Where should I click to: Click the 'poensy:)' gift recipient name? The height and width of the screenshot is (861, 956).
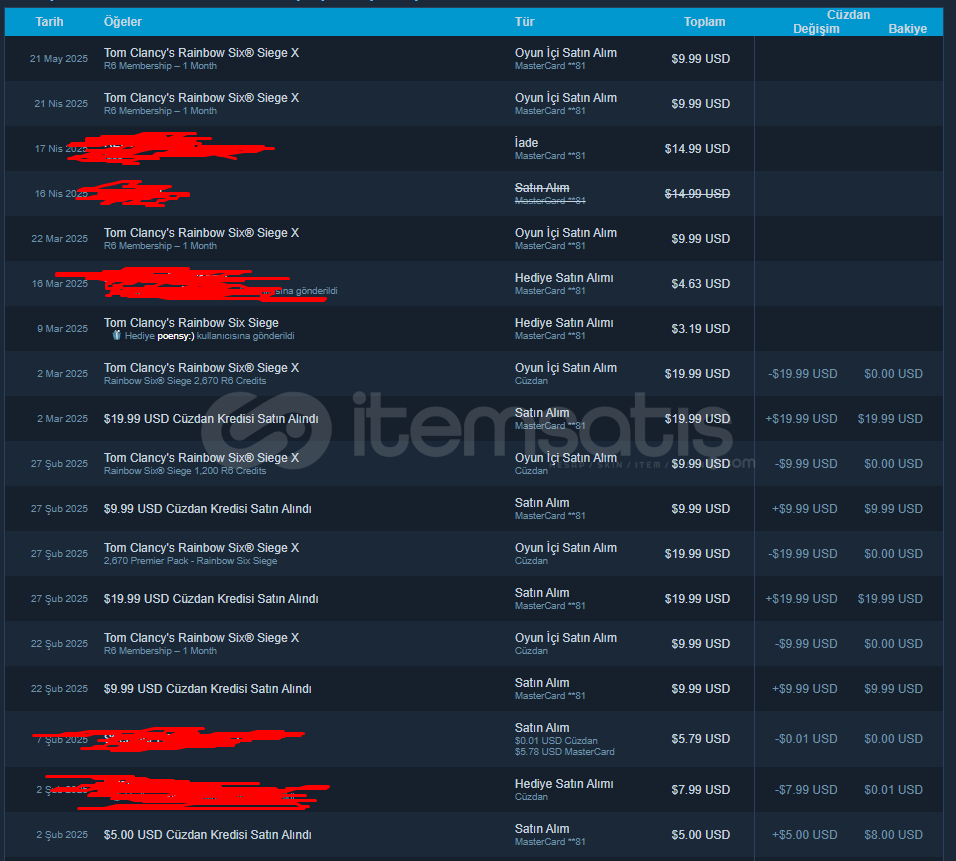pyautogui.click(x=176, y=336)
